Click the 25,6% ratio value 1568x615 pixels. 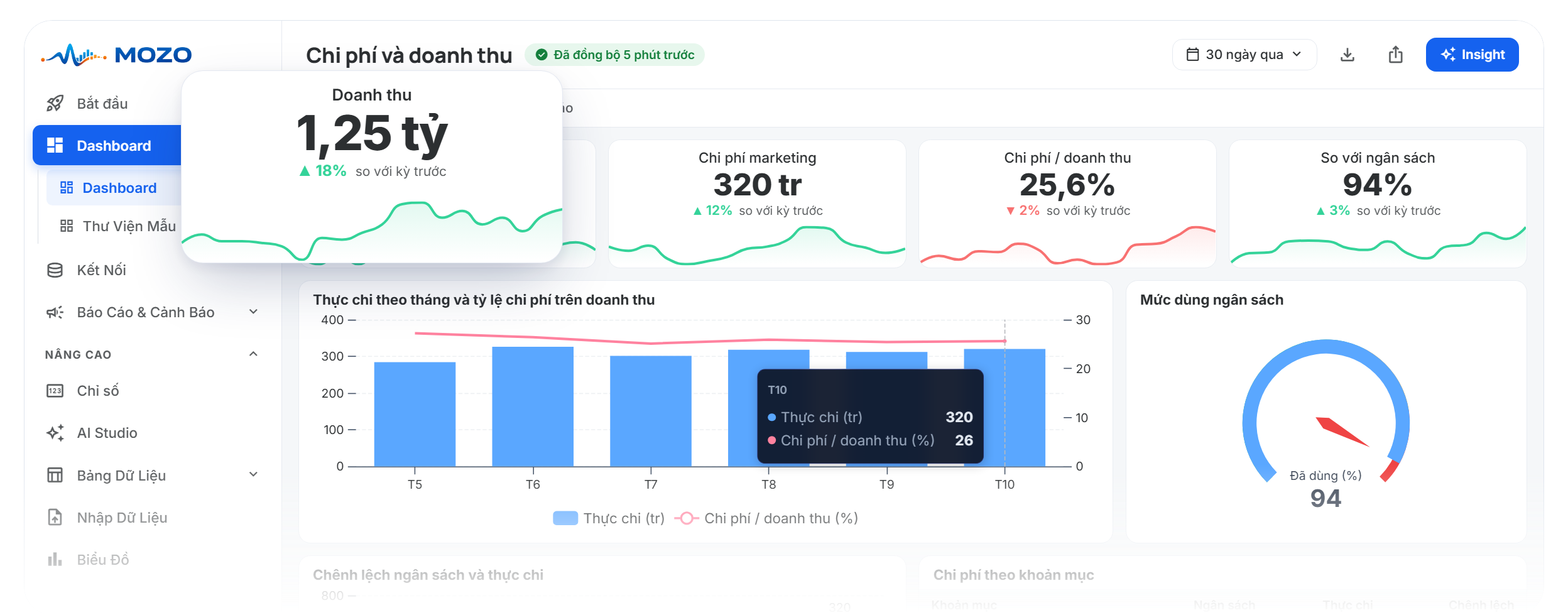[x=1067, y=185]
